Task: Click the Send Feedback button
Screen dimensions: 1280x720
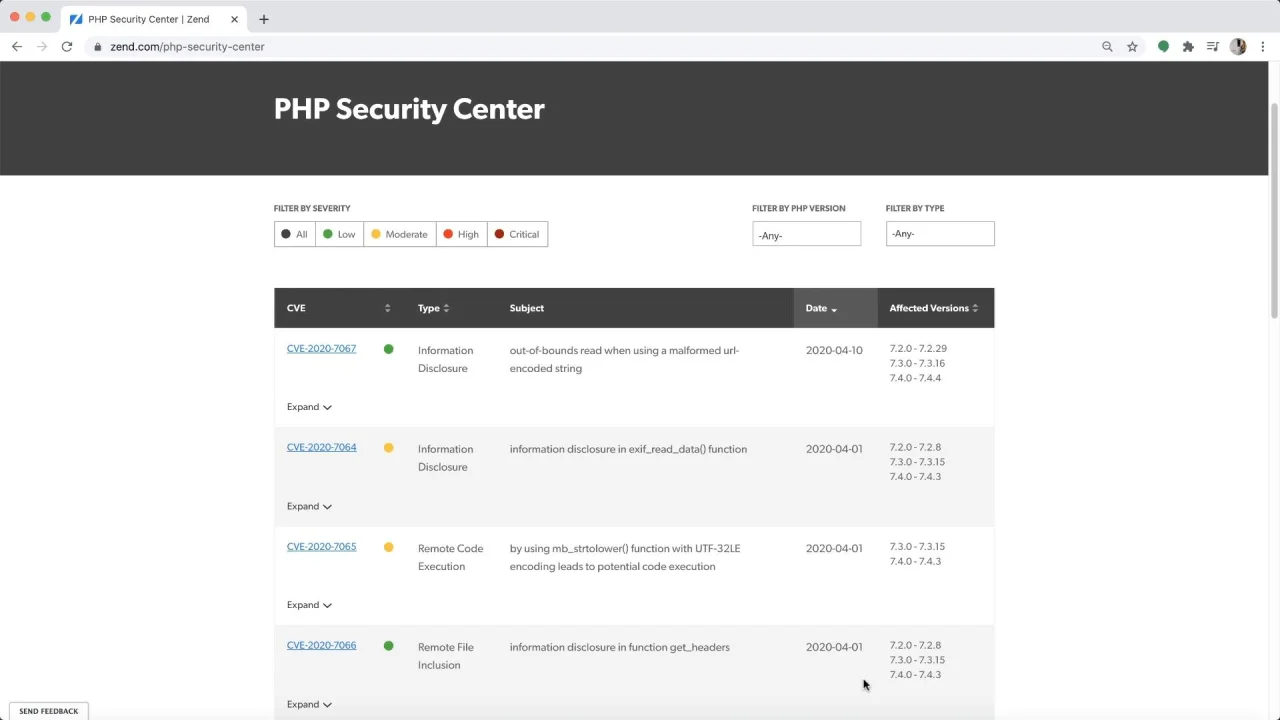Action: point(48,711)
